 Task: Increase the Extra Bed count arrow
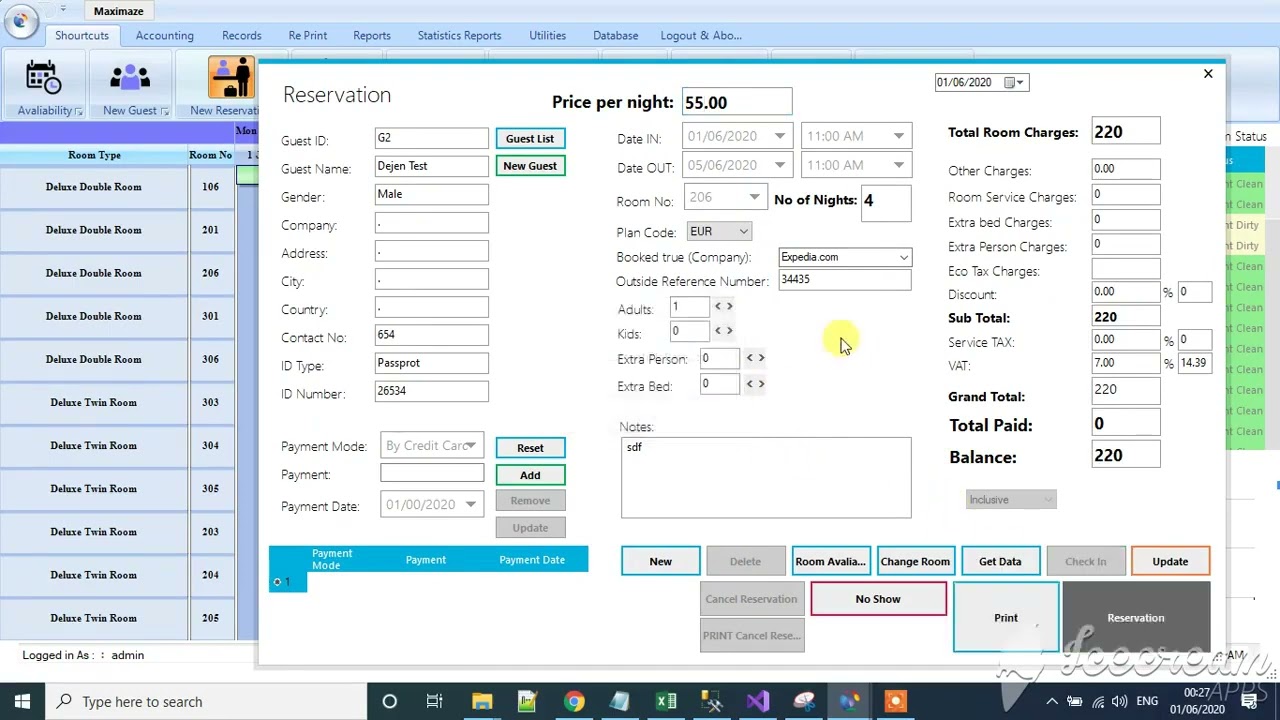[761, 383]
